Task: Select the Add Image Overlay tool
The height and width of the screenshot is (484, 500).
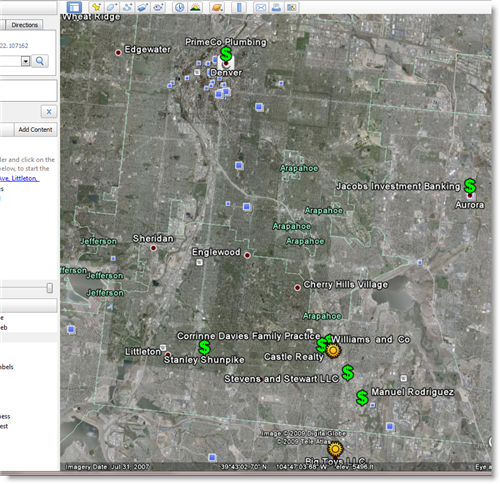Action: pyautogui.click(x=143, y=7)
